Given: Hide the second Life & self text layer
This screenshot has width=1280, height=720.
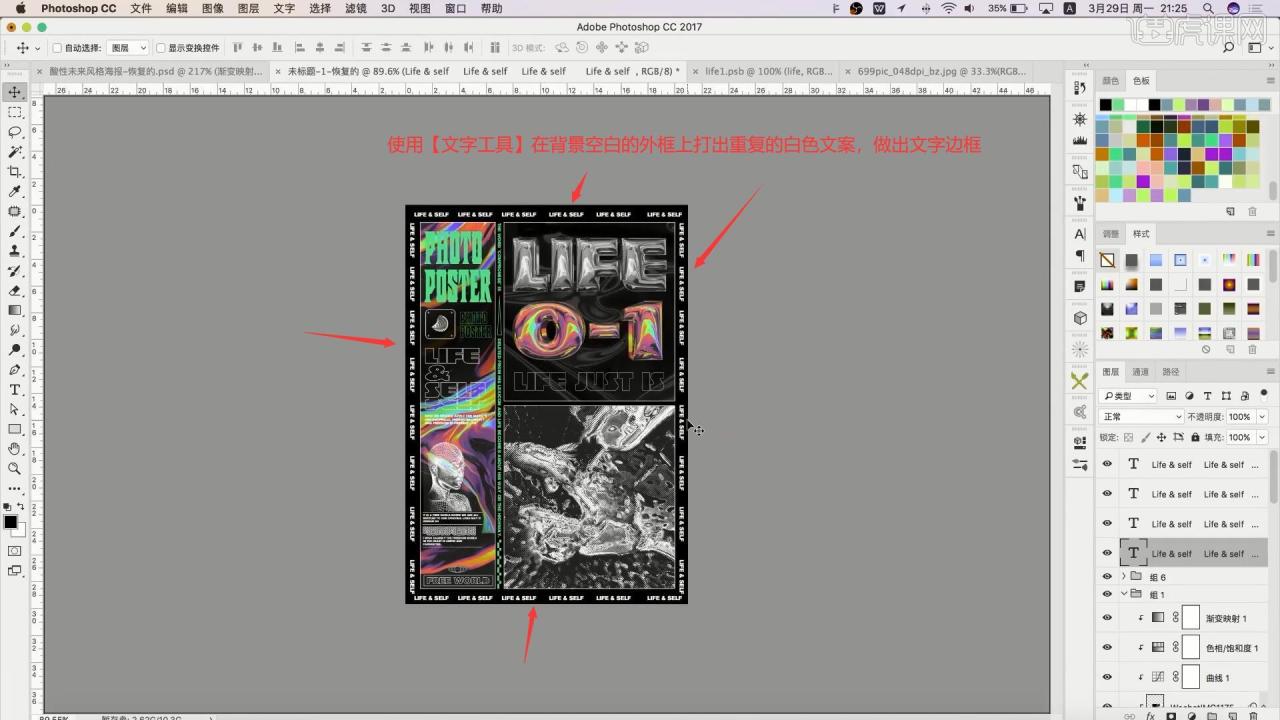Looking at the screenshot, I should point(1107,494).
